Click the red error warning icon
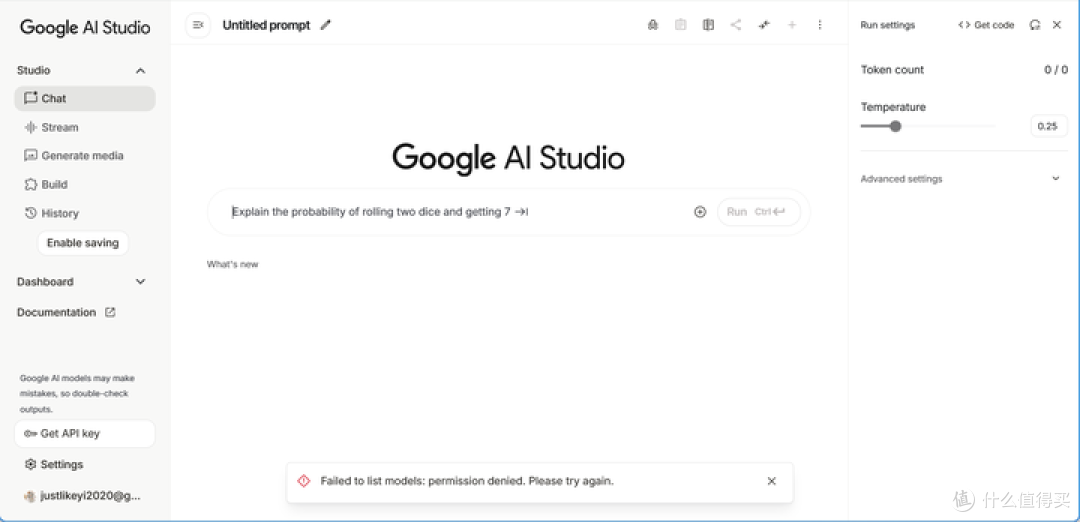Screen dimensions: 1080x522 304,481
